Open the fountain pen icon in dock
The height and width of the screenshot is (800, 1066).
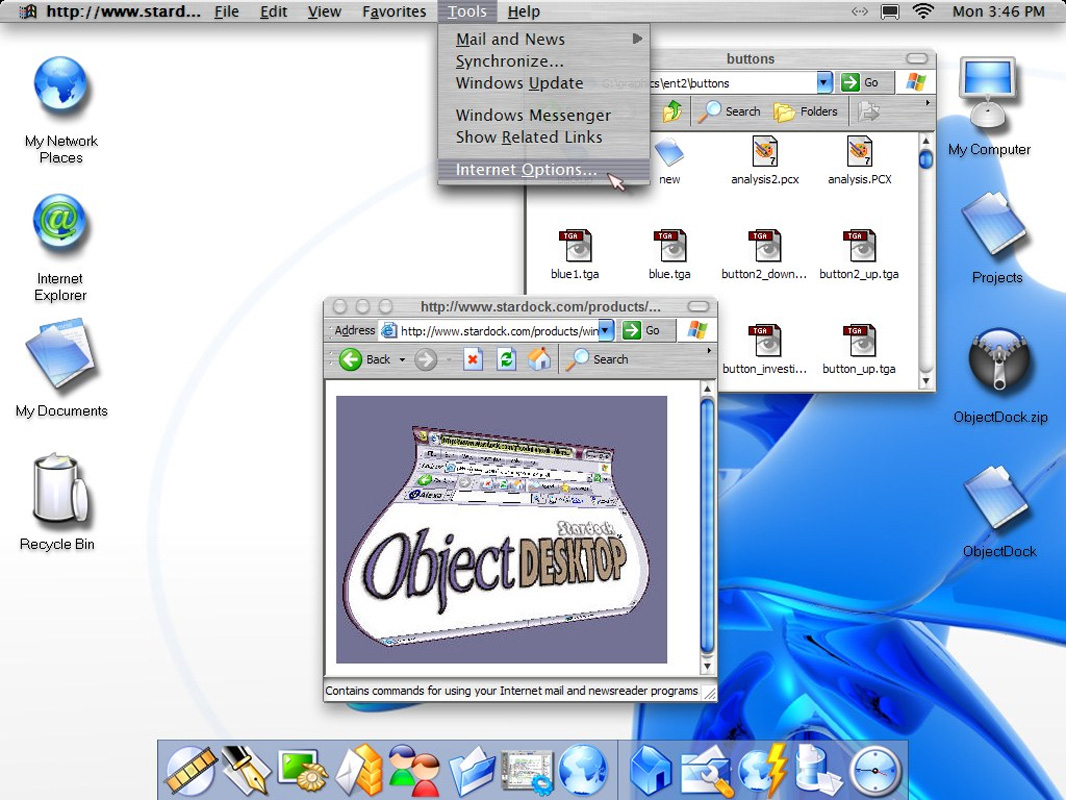click(x=241, y=772)
